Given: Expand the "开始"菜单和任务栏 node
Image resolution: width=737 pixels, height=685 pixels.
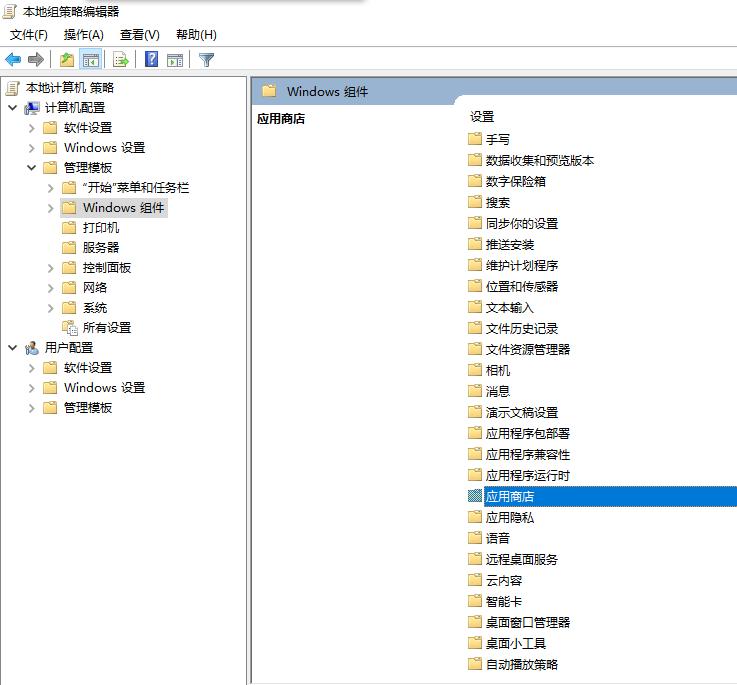Looking at the screenshot, I should tap(51, 188).
